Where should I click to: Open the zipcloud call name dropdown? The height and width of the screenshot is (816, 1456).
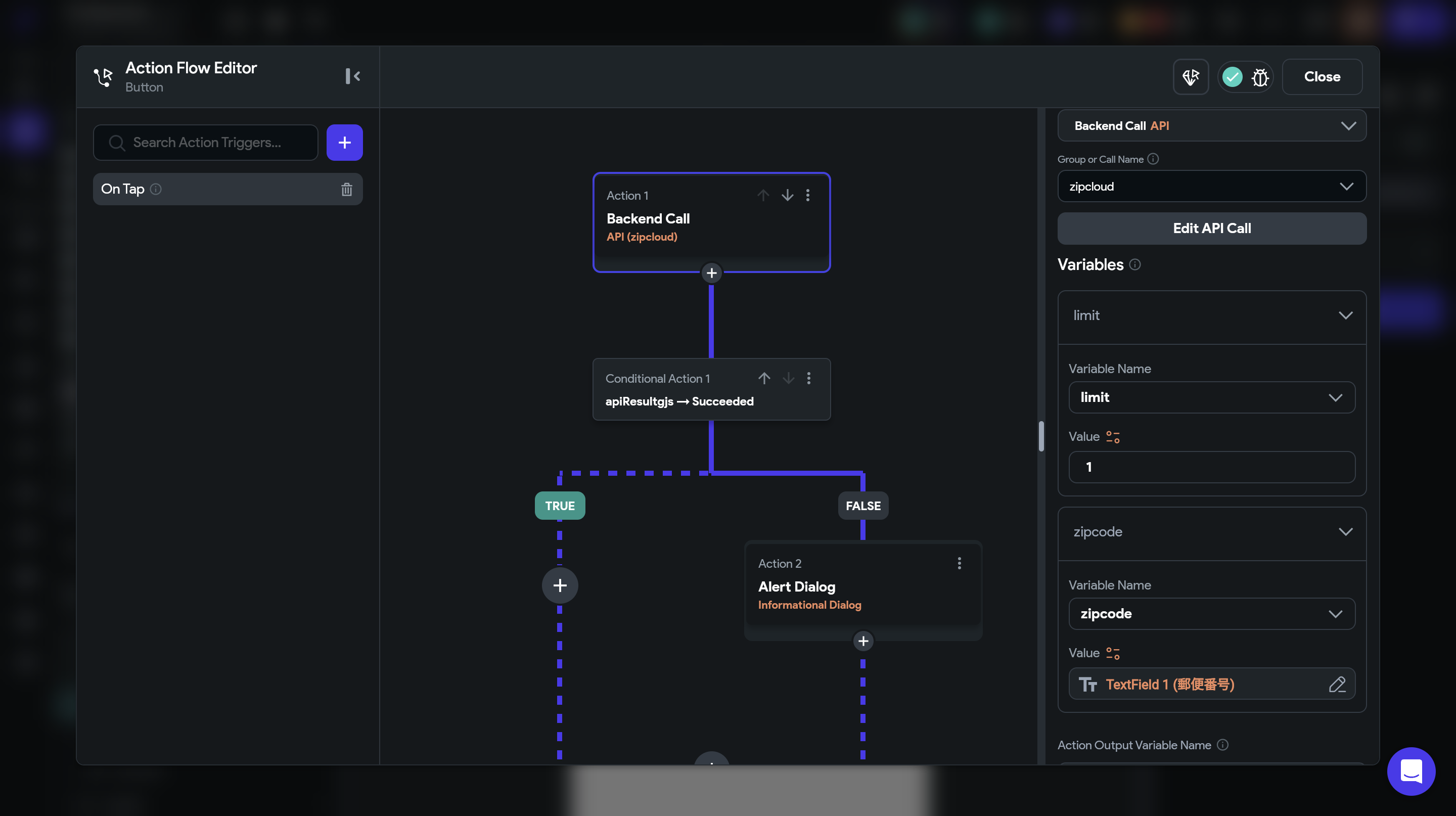pos(1211,187)
